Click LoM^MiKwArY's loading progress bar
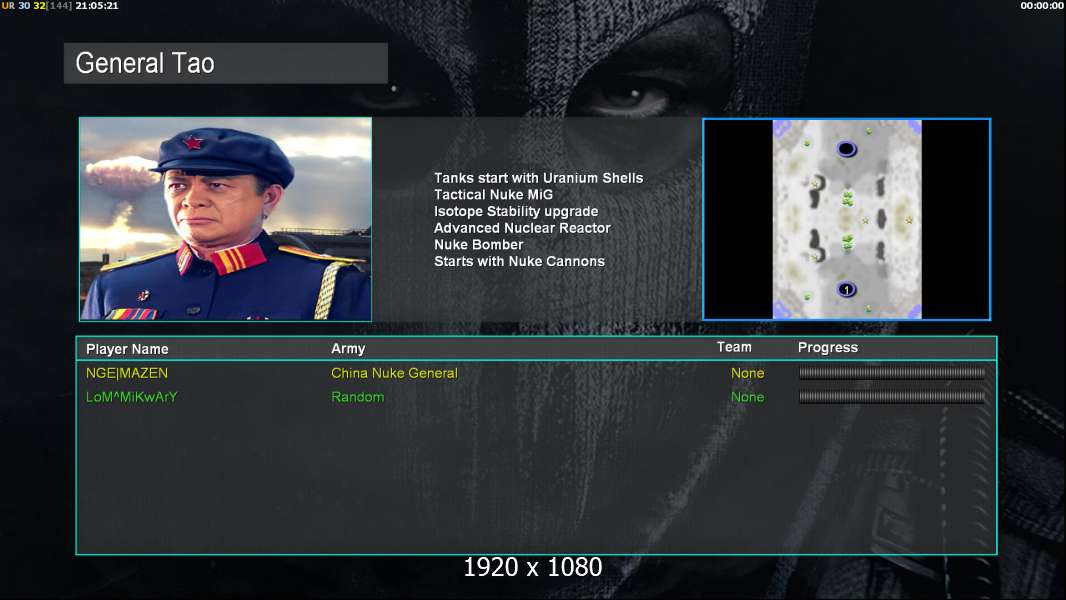 892,397
